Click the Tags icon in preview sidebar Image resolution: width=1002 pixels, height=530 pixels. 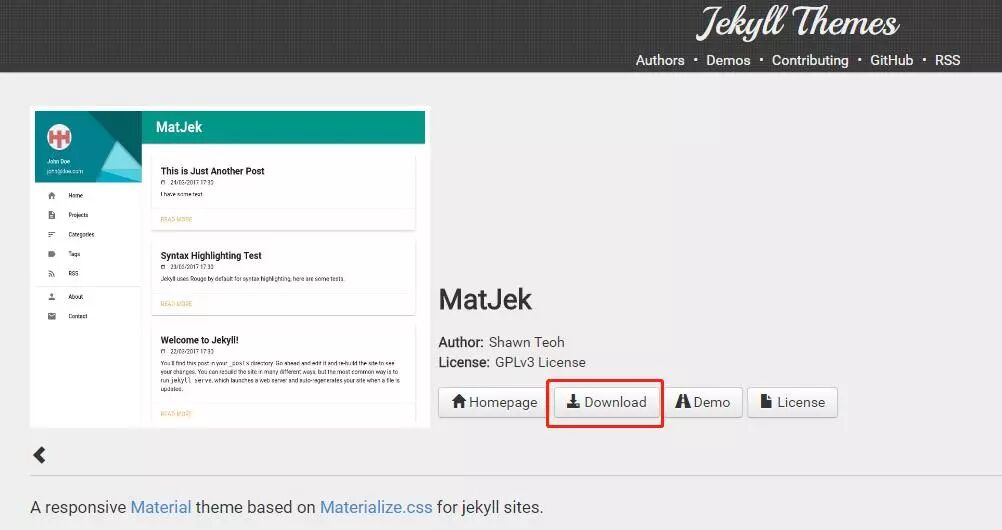point(52,254)
